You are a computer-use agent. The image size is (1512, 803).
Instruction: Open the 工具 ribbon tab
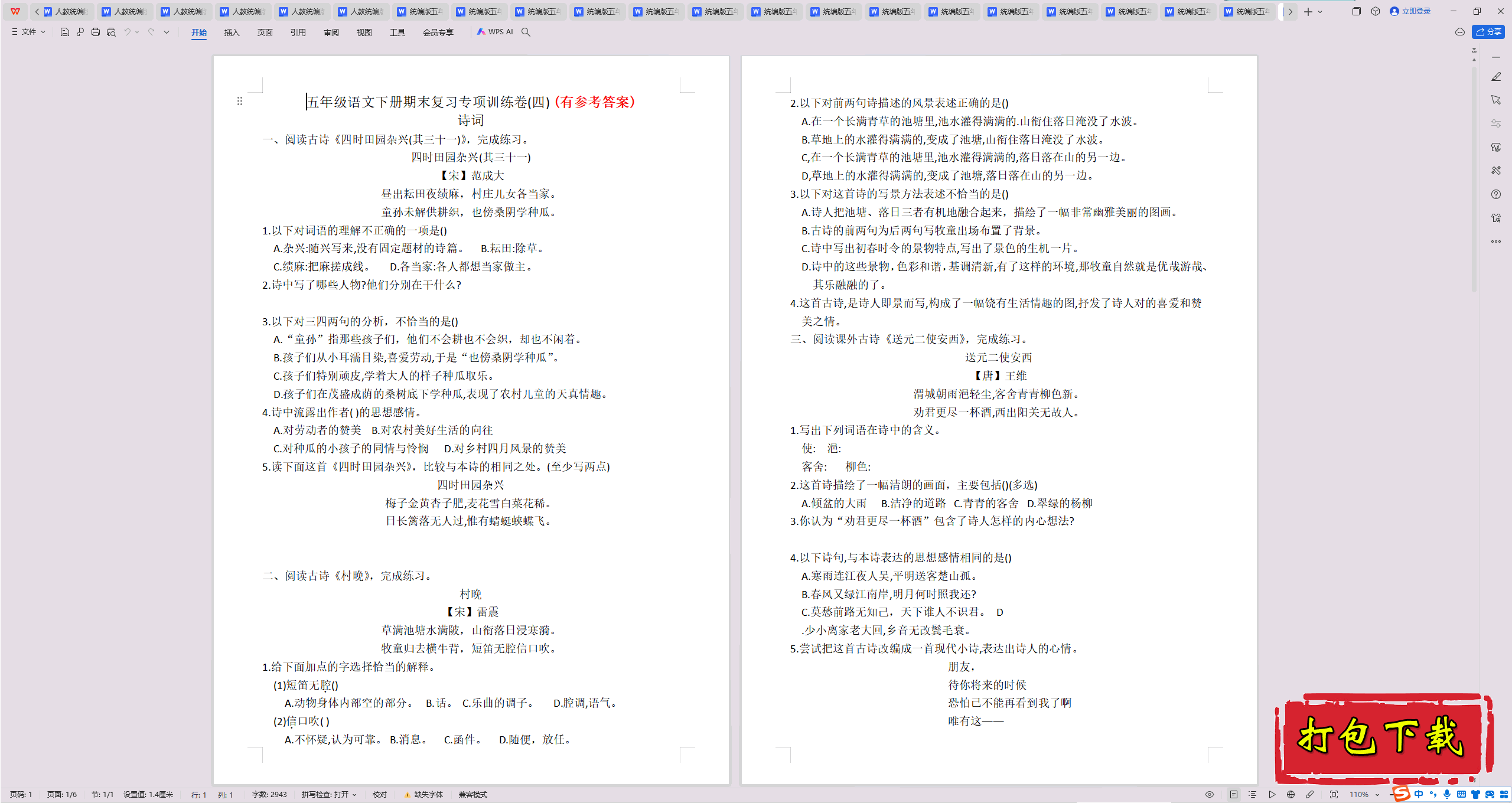tap(397, 32)
